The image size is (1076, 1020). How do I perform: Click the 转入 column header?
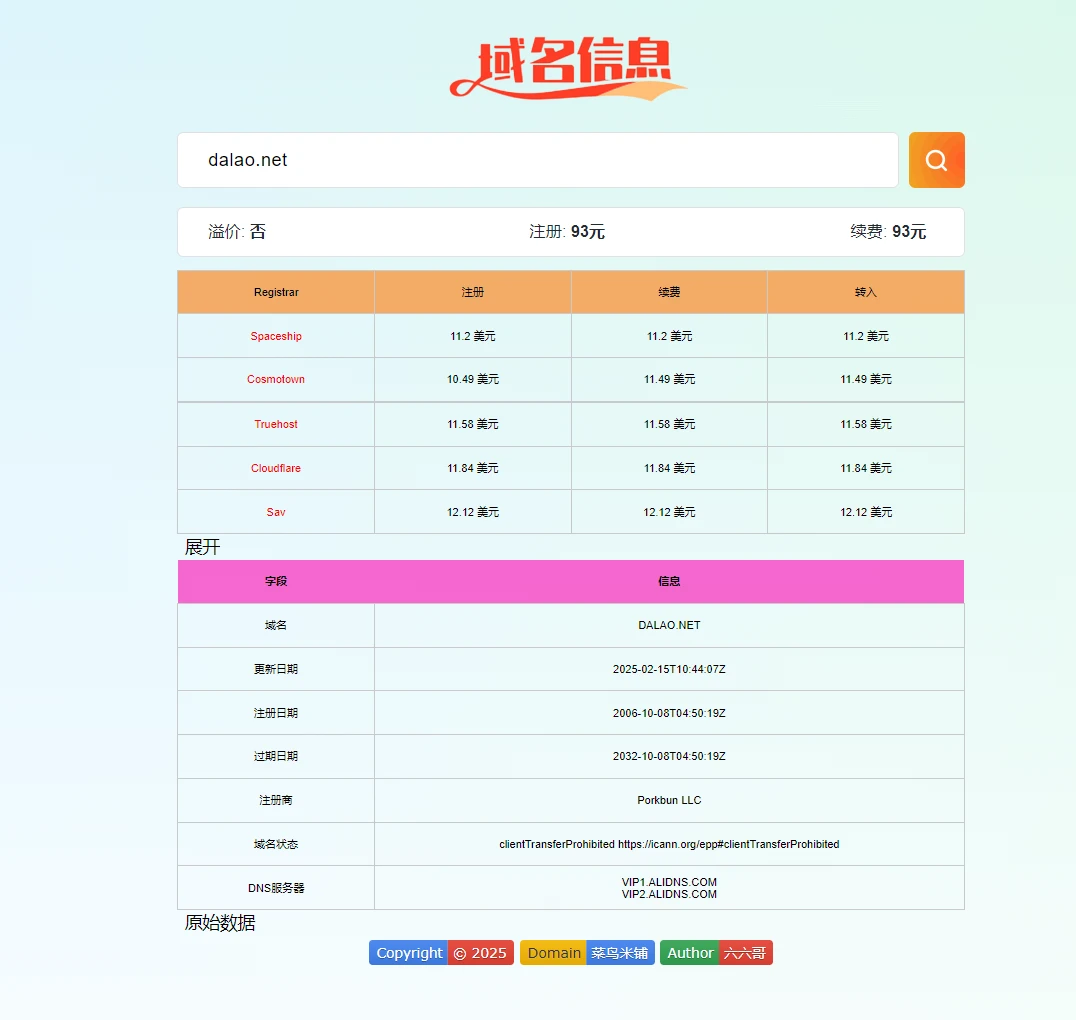click(x=866, y=292)
